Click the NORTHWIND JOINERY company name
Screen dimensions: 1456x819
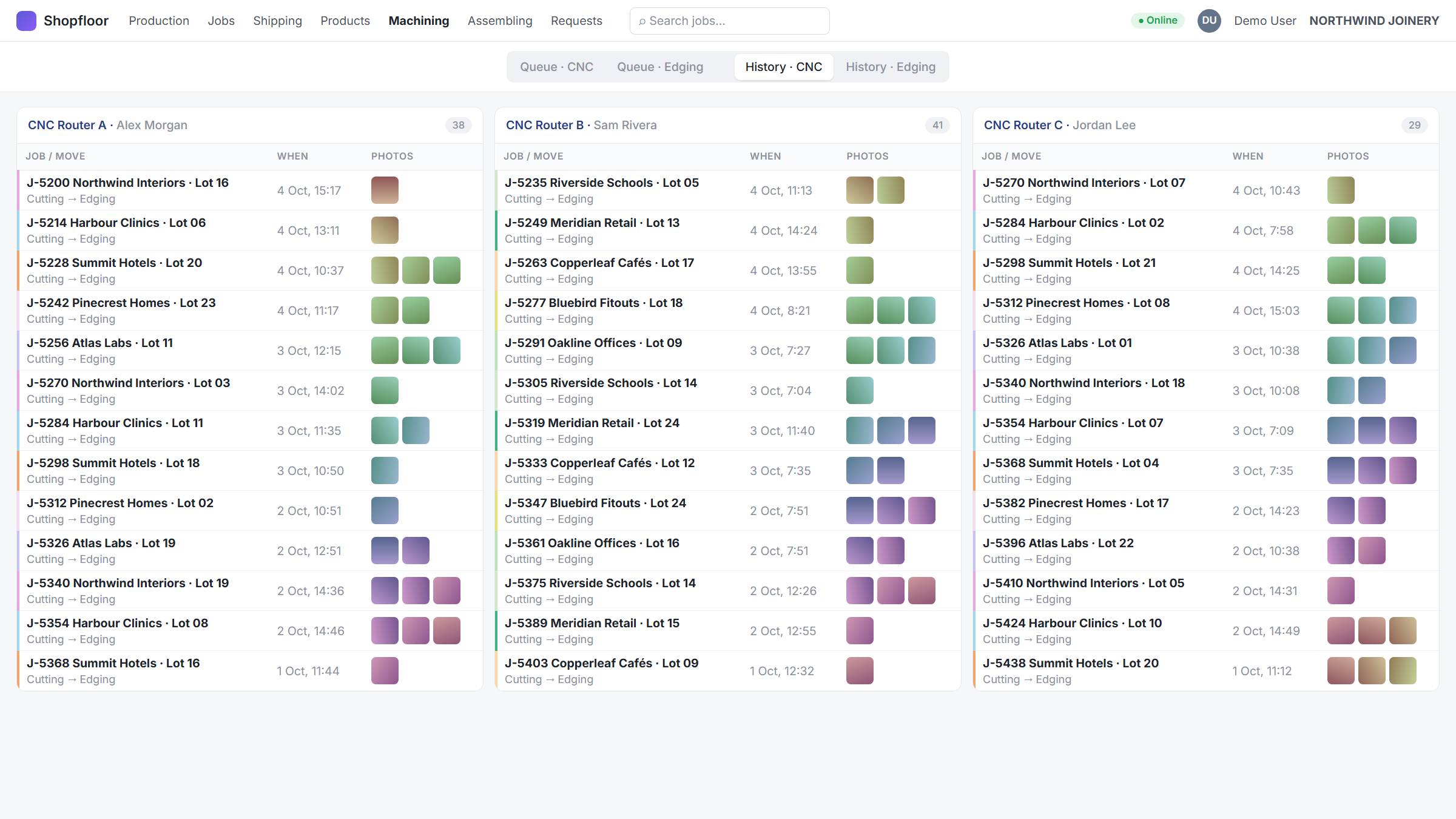pos(1374,21)
